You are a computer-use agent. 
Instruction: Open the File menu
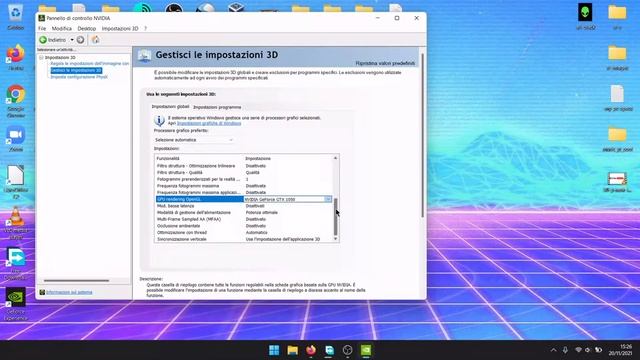[42, 29]
